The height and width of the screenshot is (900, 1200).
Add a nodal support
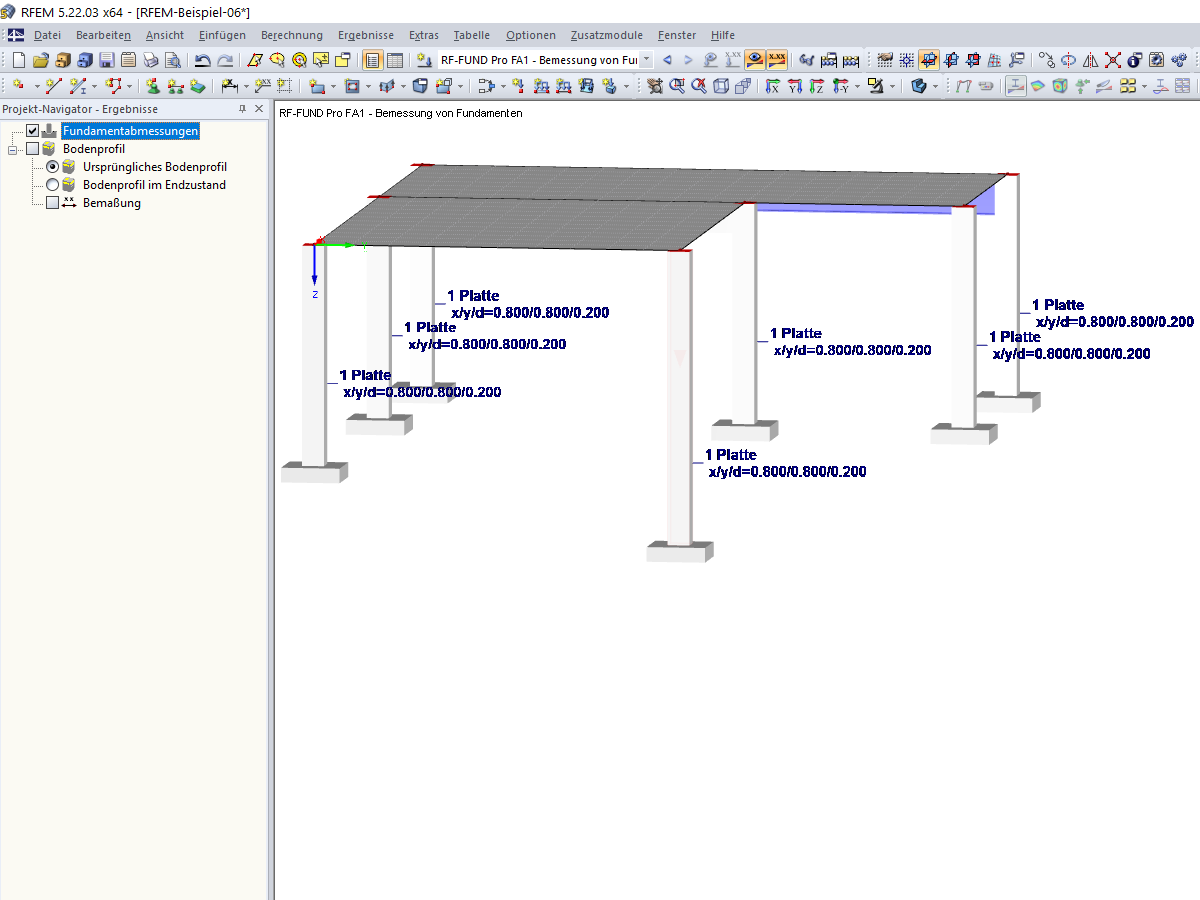[x=151, y=86]
